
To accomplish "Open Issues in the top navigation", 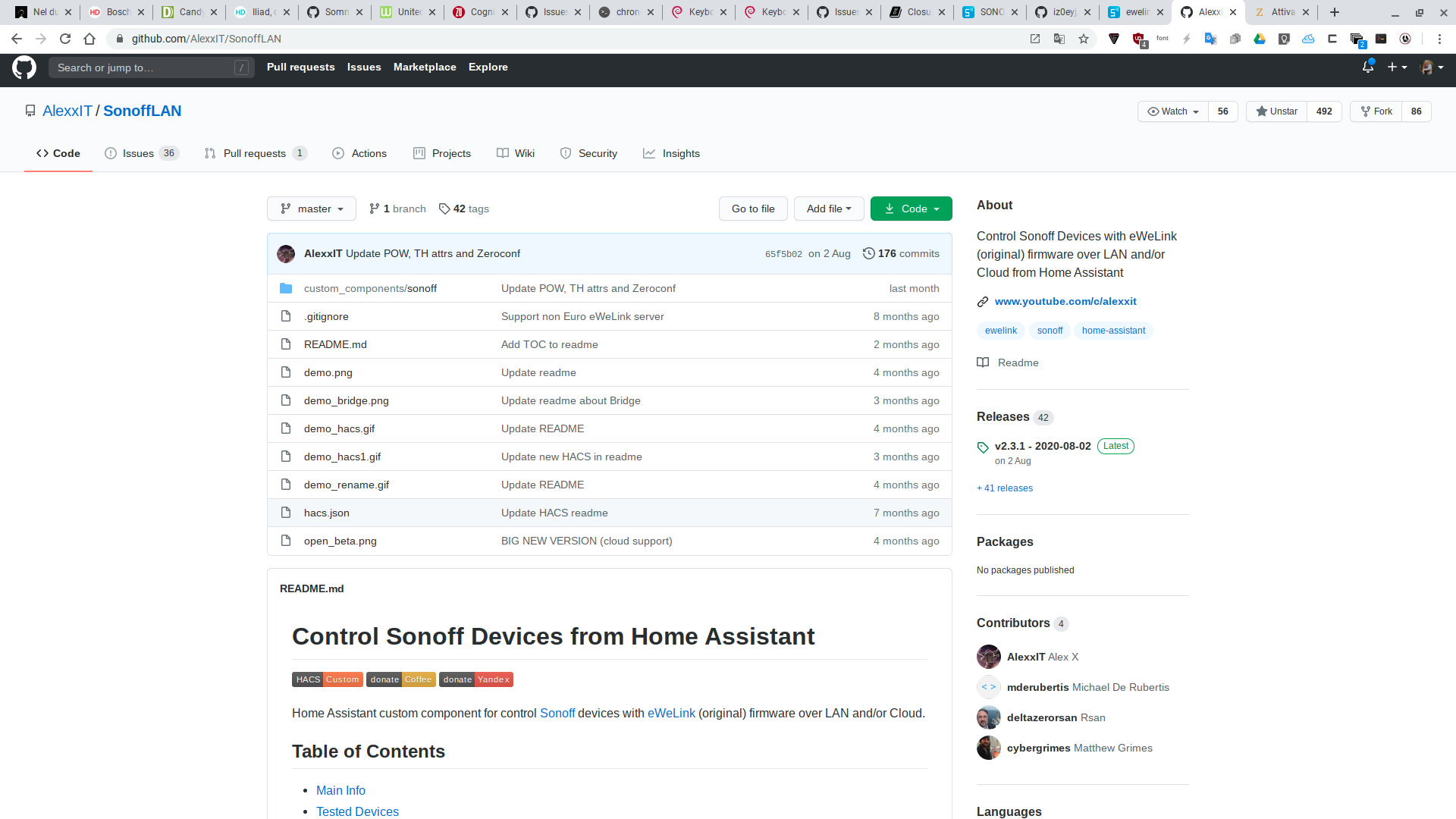I will click(364, 67).
